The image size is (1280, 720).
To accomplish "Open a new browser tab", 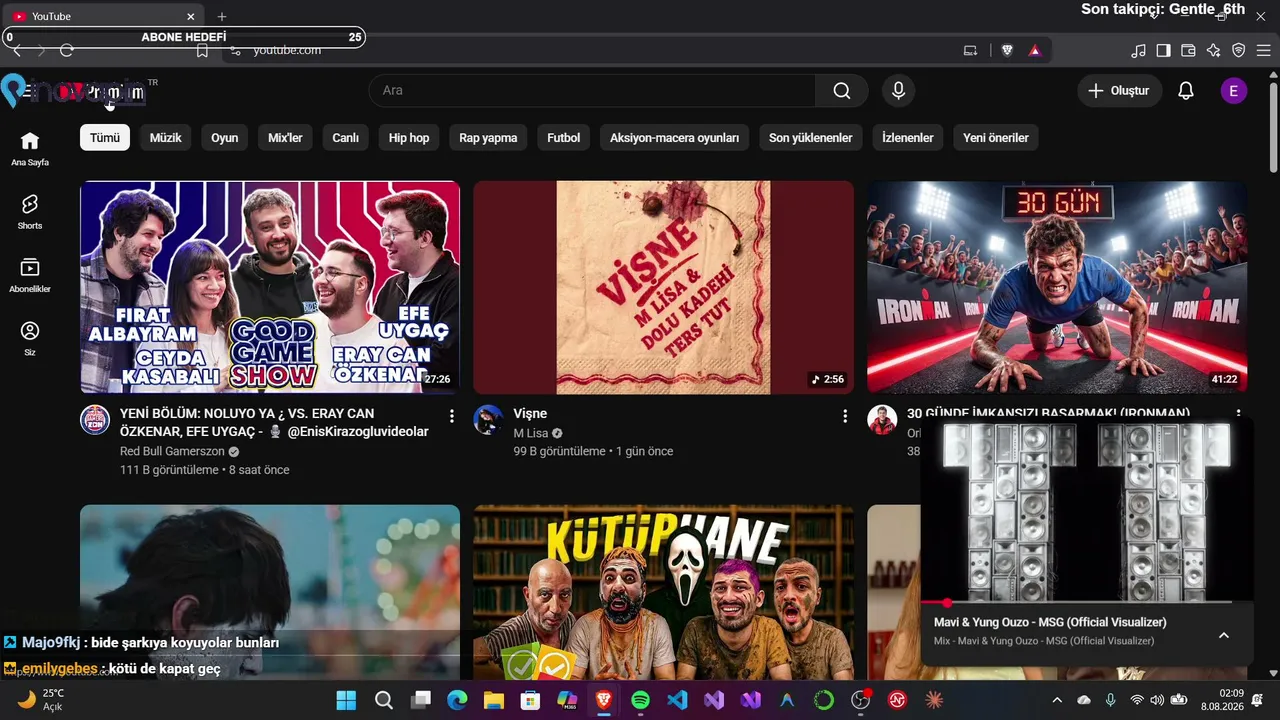I will pyautogui.click(x=222, y=16).
